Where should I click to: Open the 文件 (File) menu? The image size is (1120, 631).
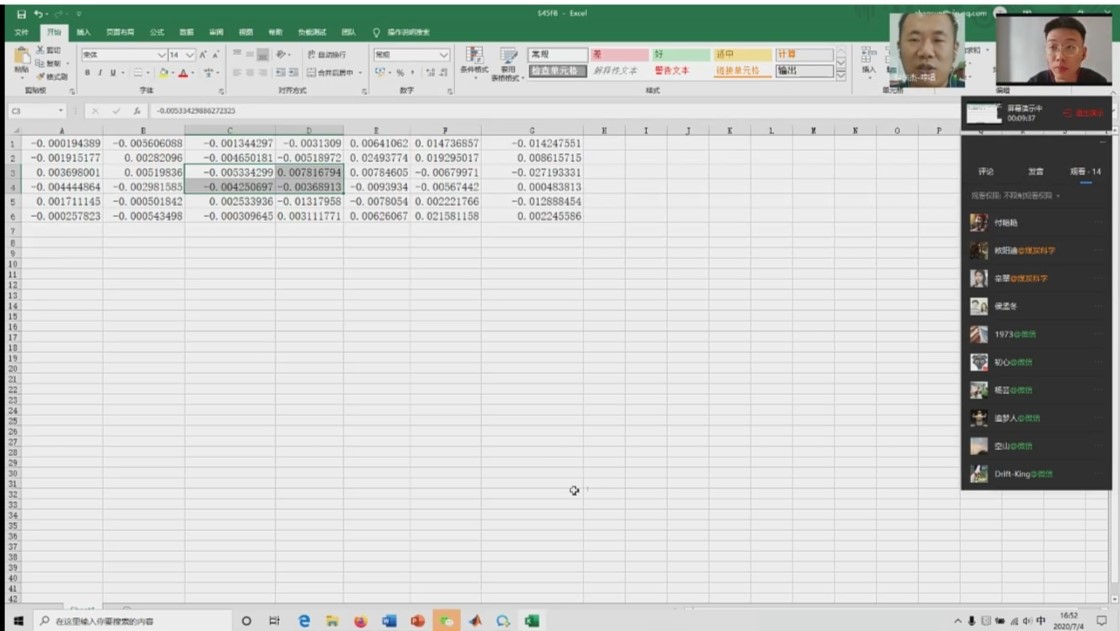click(21, 32)
